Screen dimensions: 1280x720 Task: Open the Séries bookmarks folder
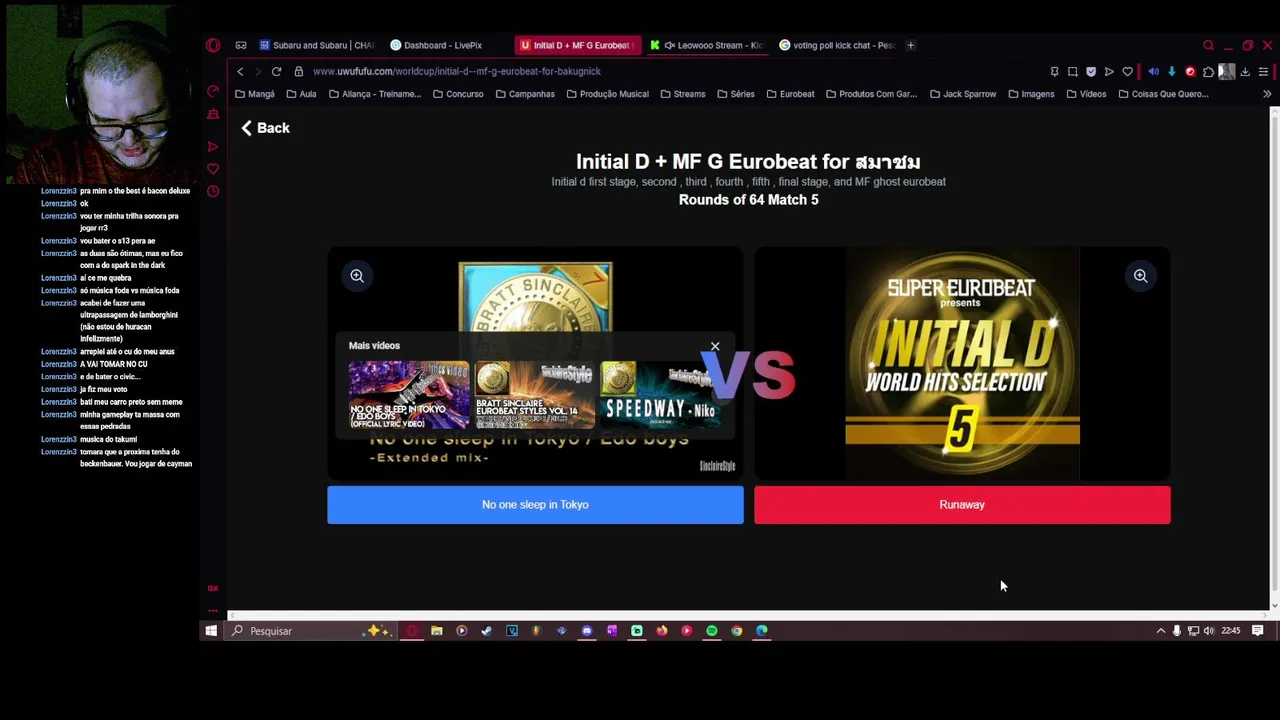click(x=735, y=94)
